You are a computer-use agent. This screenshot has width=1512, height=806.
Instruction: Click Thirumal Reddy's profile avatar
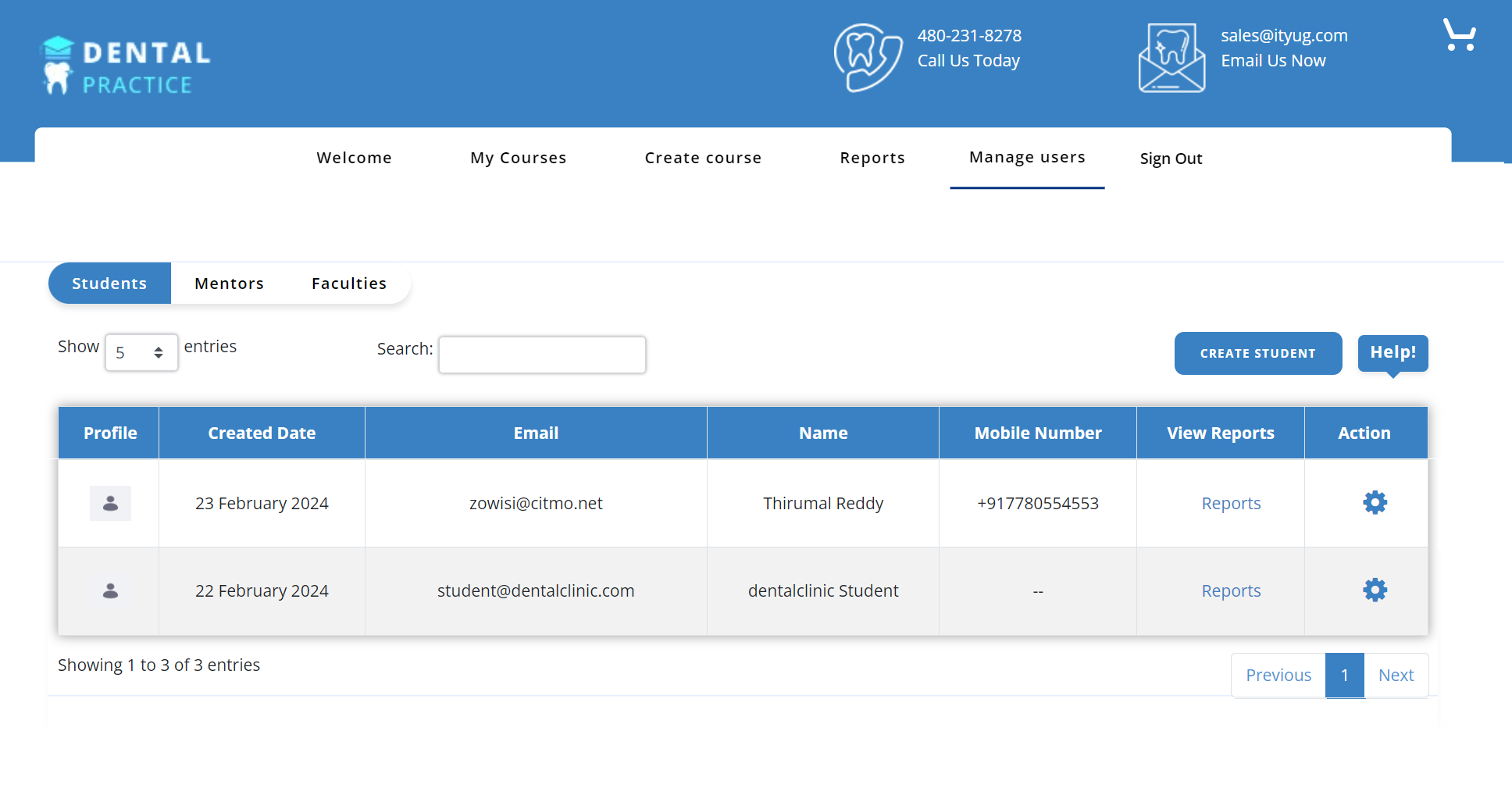110,504
